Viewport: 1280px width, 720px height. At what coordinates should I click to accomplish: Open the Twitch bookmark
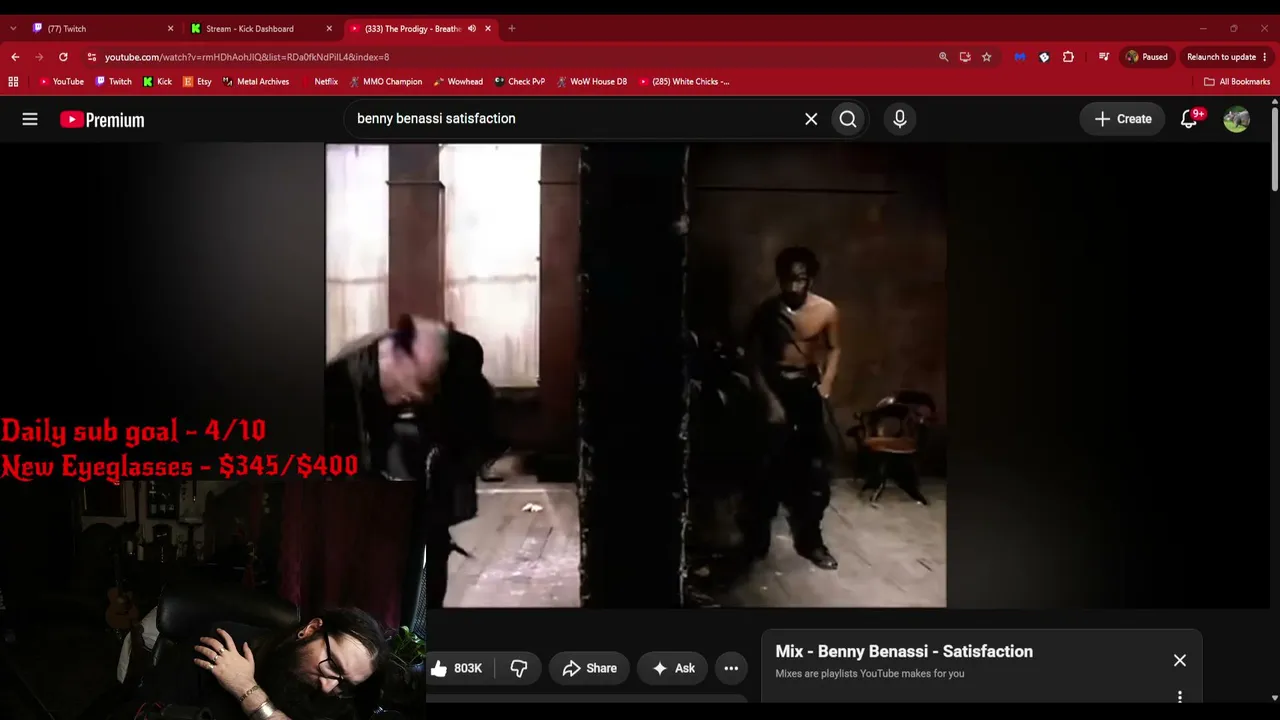[x=113, y=82]
